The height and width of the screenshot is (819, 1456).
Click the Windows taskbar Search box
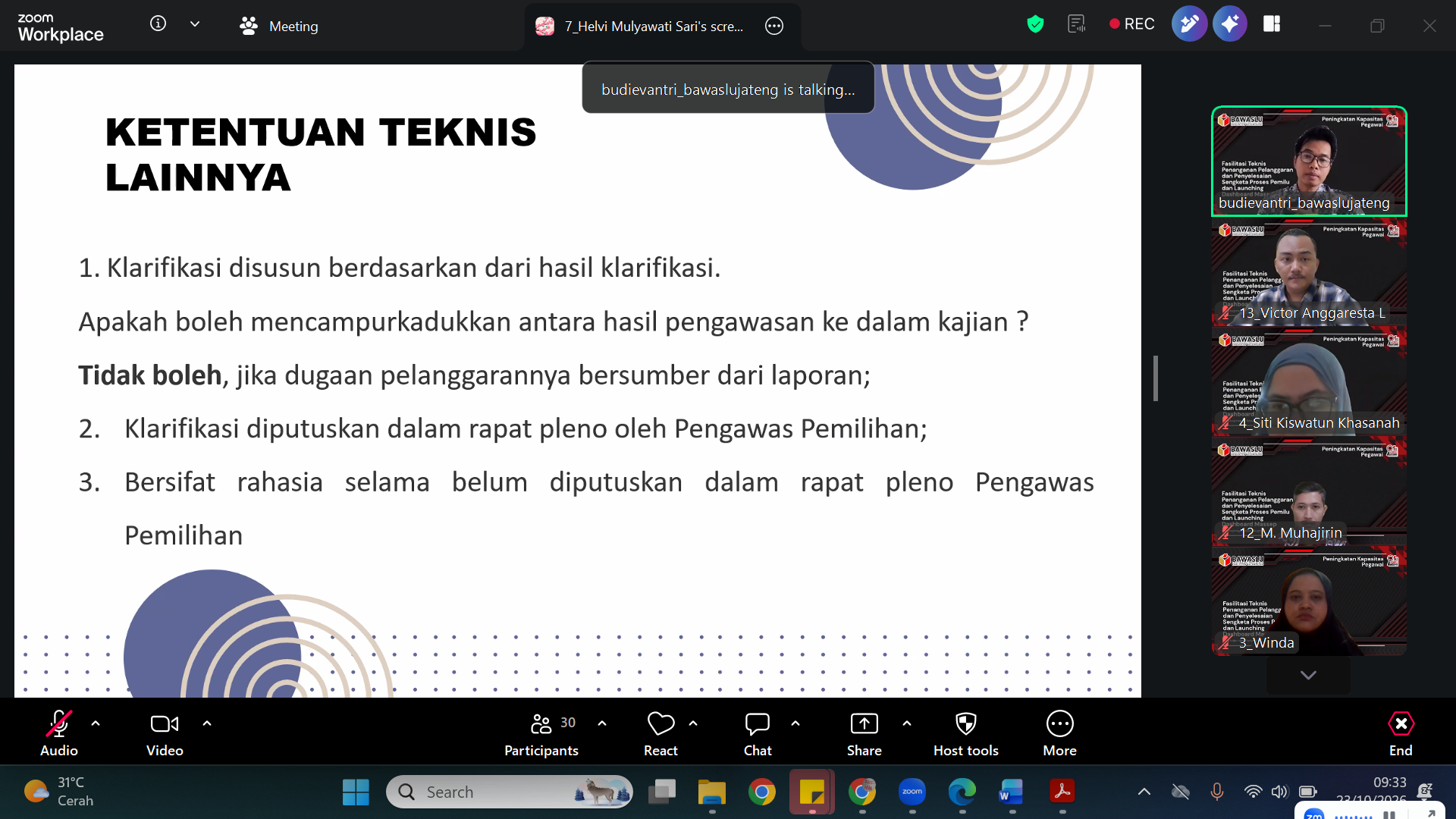(509, 792)
